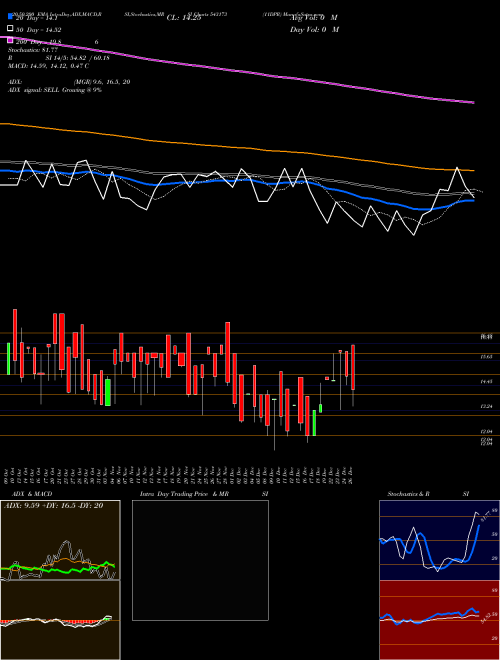Open the empty Intra Day Trading Price panel

click(200, 560)
